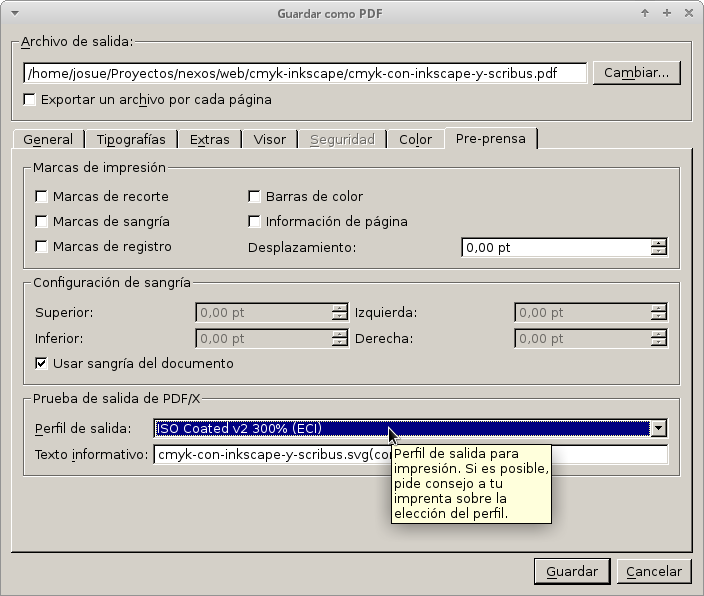
Task: Toggle Información de página checkbox
Action: (254, 222)
